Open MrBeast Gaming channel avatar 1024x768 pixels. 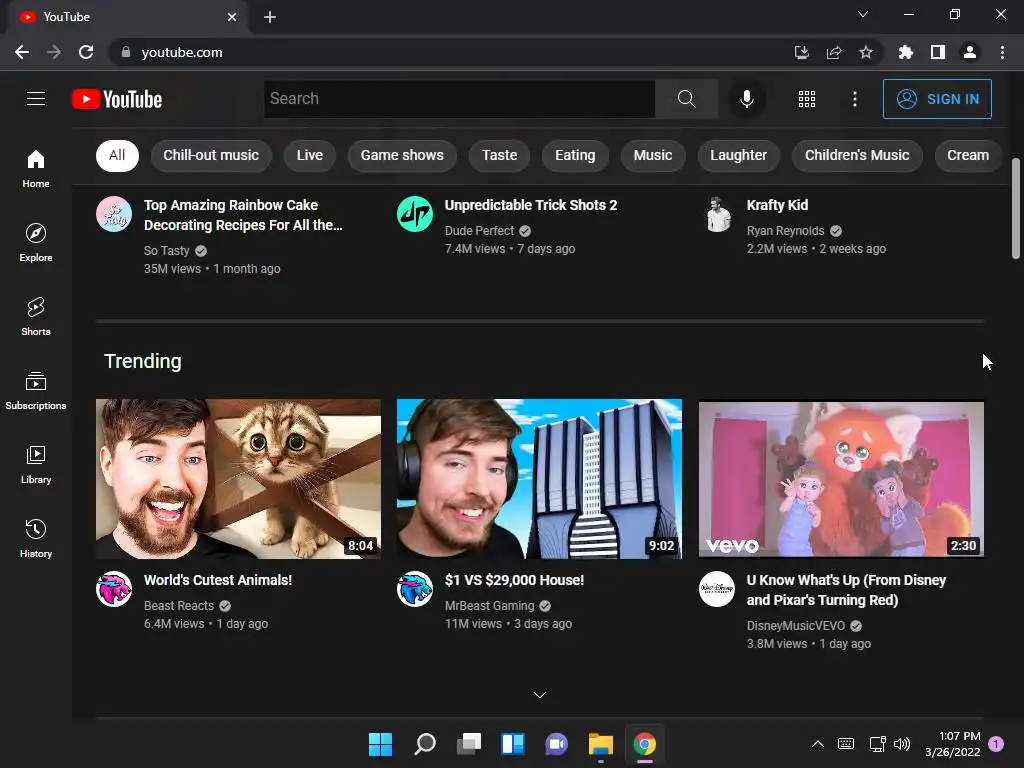tap(415, 589)
